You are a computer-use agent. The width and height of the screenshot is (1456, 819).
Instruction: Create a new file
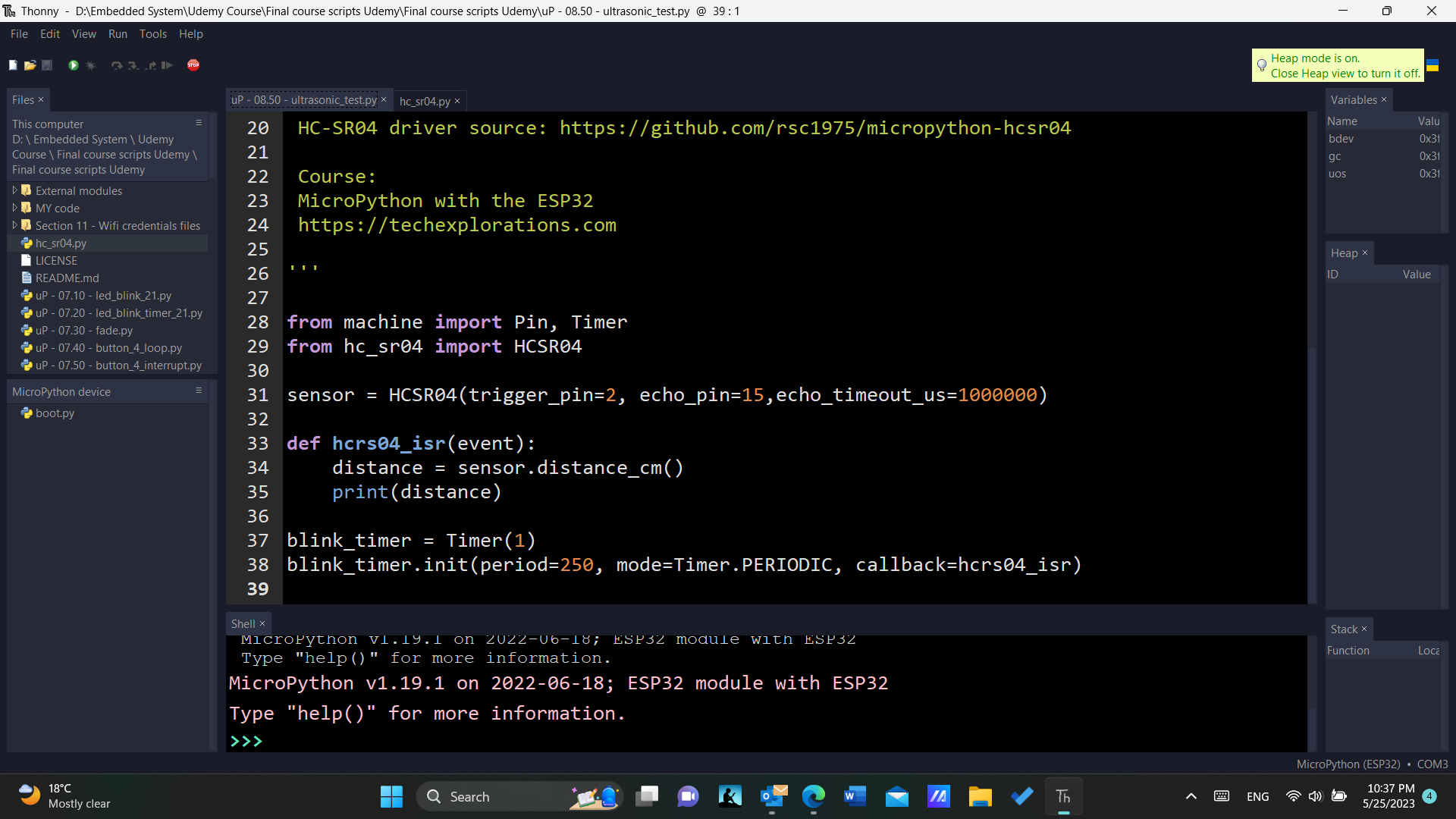12,65
